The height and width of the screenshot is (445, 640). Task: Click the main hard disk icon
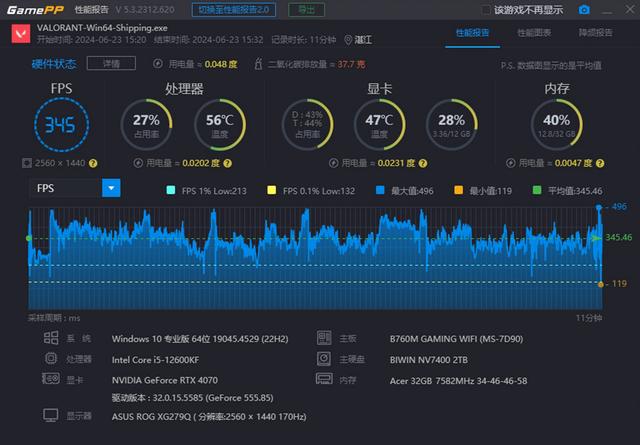tap(324, 358)
